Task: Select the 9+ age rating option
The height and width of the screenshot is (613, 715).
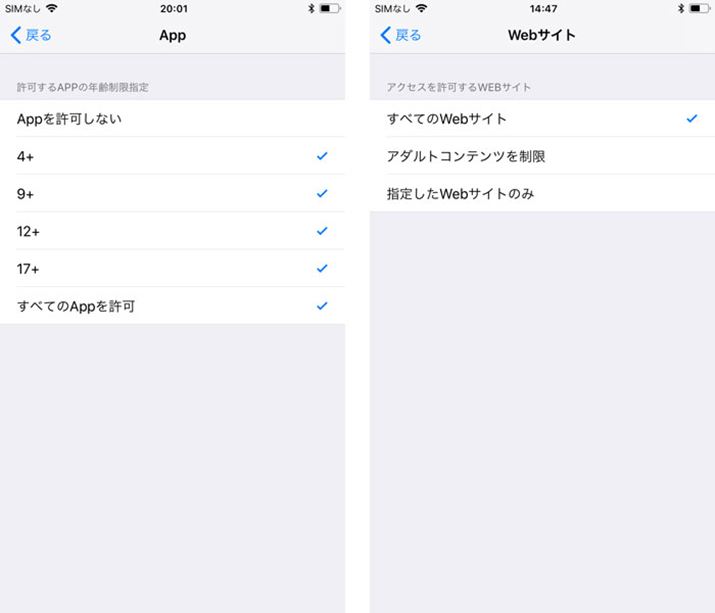Action: click(x=172, y=193)
